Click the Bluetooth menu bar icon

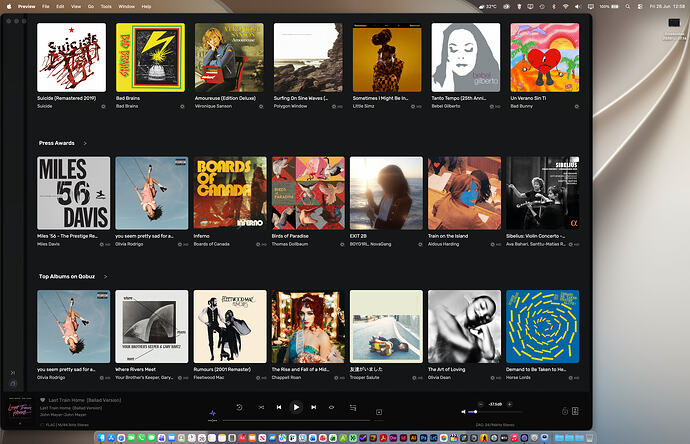click(554, 7)
